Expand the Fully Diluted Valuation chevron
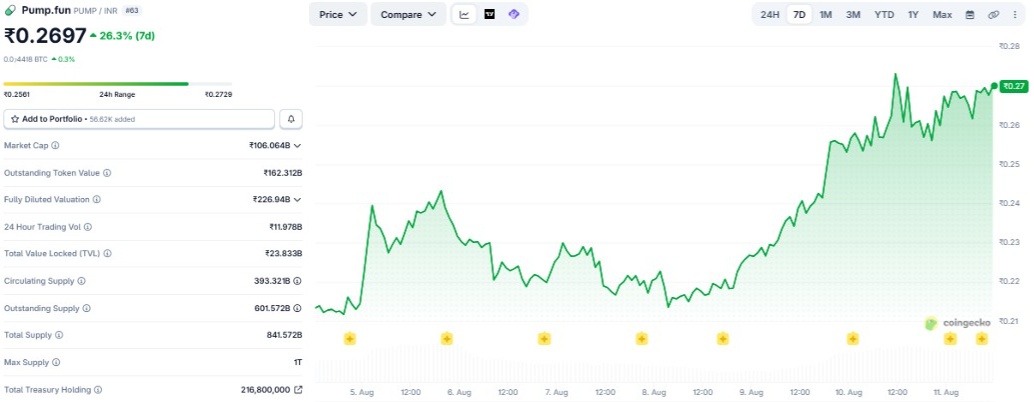This screenshot has height=402, width=1034. click(297, 199)
